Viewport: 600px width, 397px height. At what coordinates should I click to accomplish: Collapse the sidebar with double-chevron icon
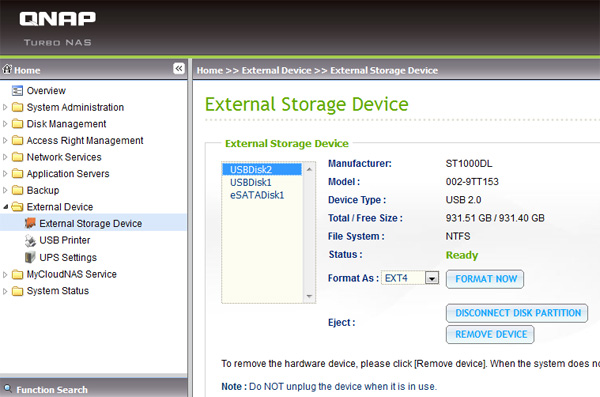[179, 69]
